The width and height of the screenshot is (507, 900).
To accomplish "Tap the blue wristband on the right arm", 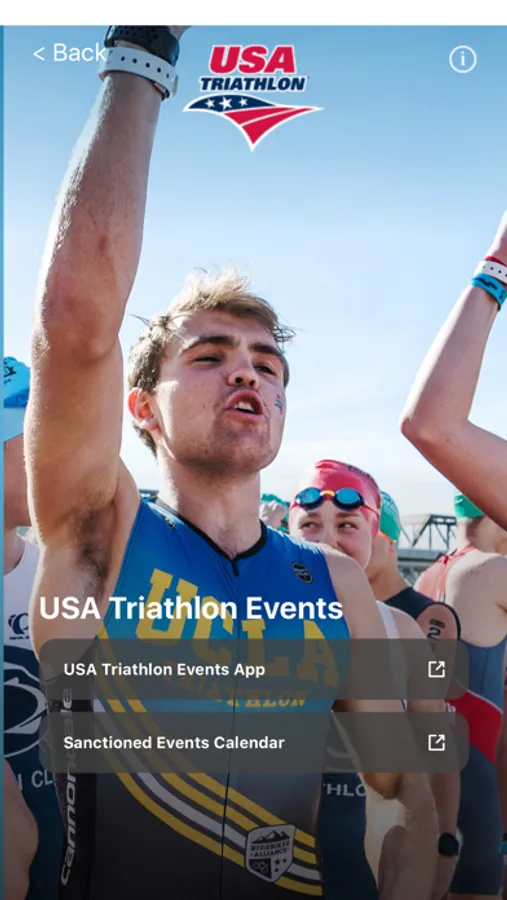I will pos(489,287).
